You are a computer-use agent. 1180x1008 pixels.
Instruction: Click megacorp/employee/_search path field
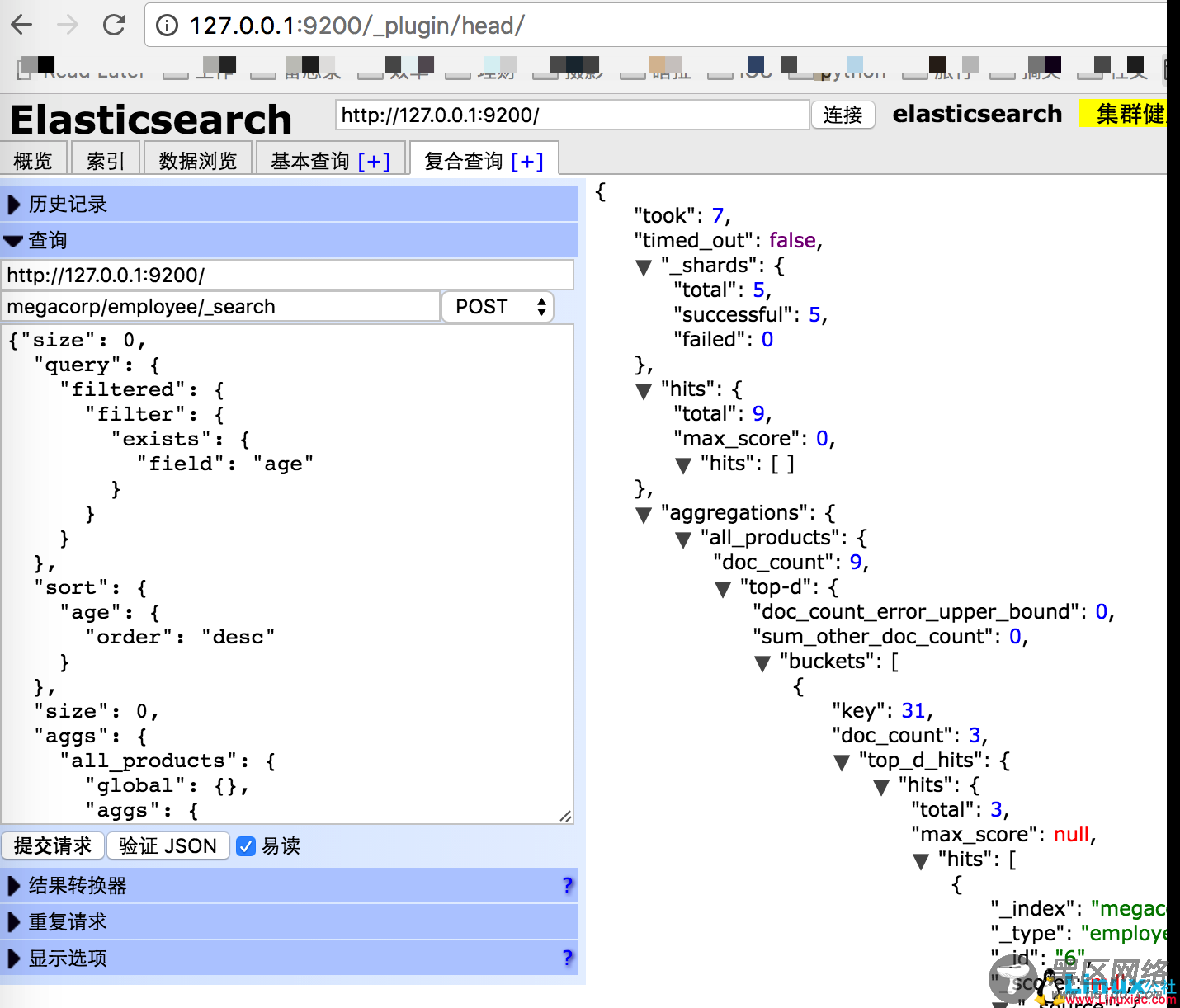coord(220,307)
